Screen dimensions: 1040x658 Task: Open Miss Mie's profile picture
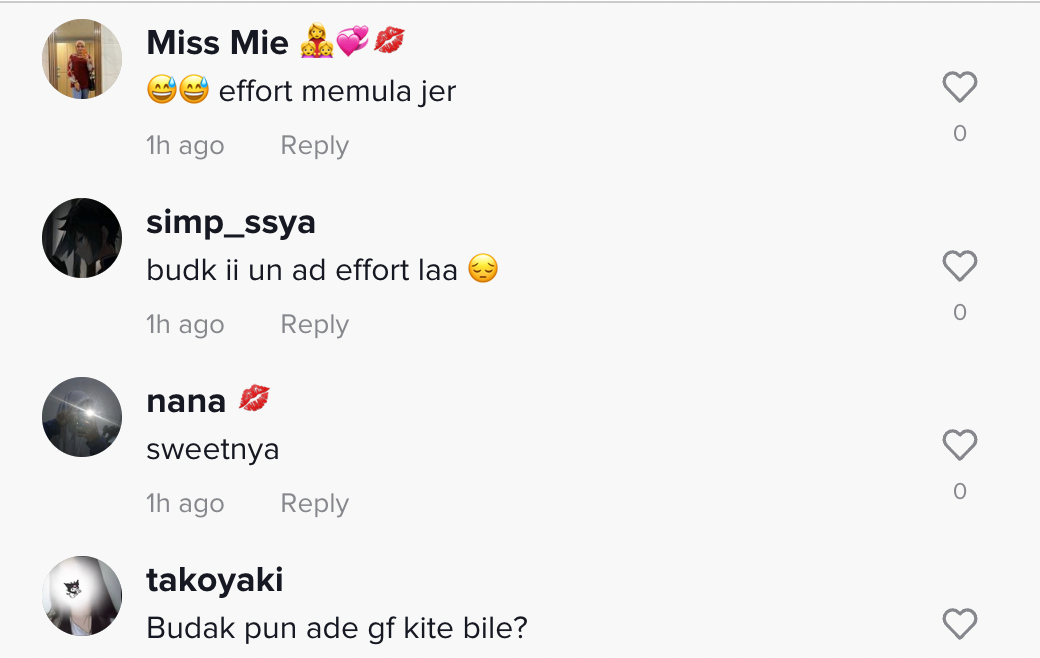(82, 59)
